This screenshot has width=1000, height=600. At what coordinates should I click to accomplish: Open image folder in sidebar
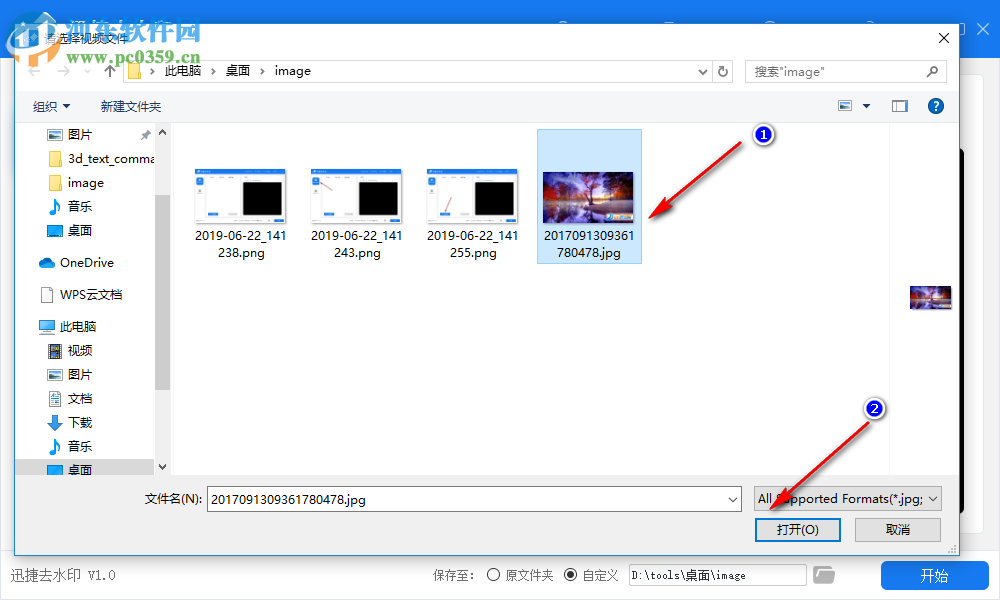click(76, 183)
